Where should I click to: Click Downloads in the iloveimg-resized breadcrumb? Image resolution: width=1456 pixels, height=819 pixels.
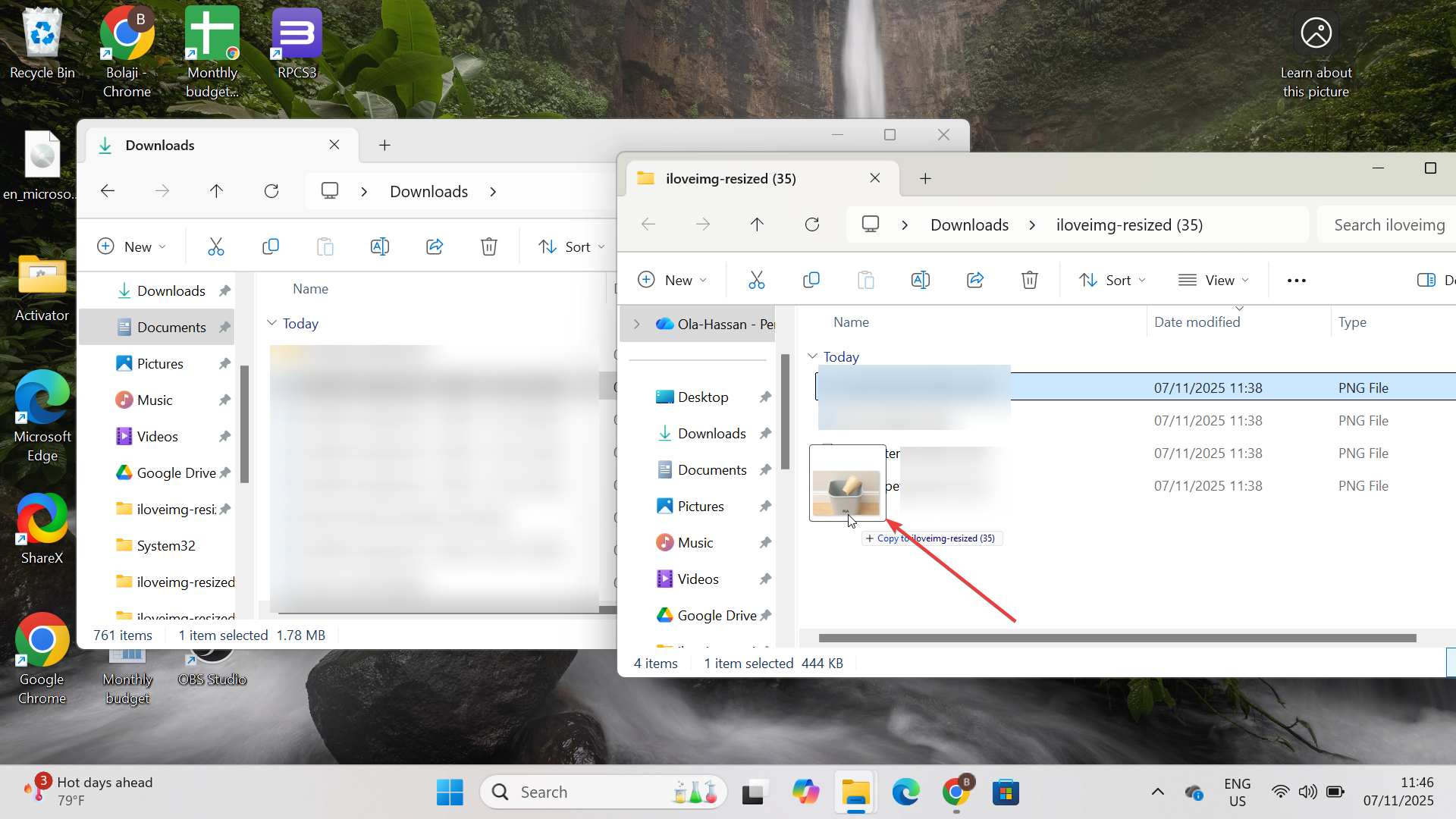point(969,224)
